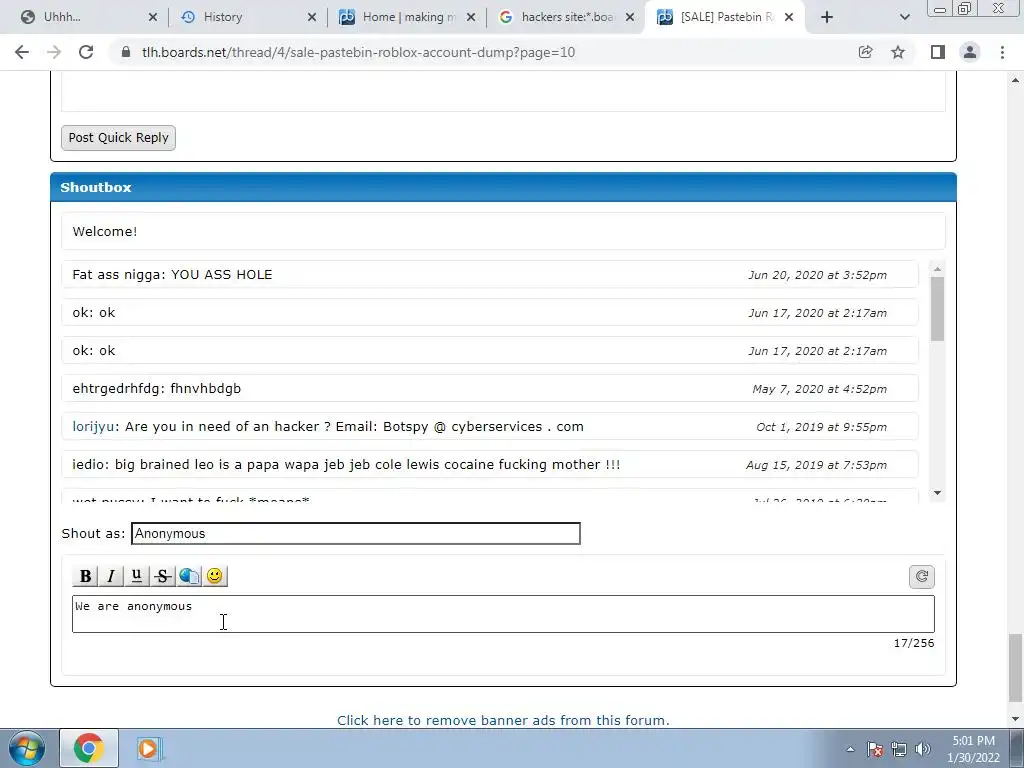Screen dimensions: 1024x768
Task: Close the Uhhh... tab
Action: pos(152,17)
